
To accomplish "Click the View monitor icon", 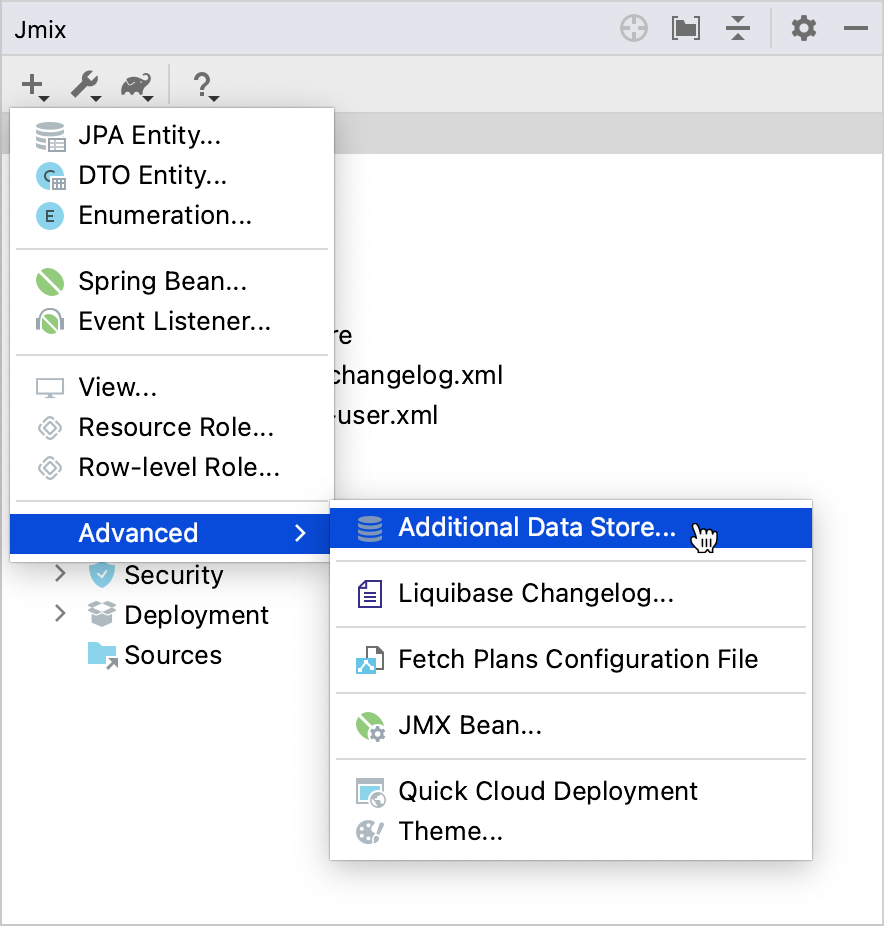I will point(50,388).
